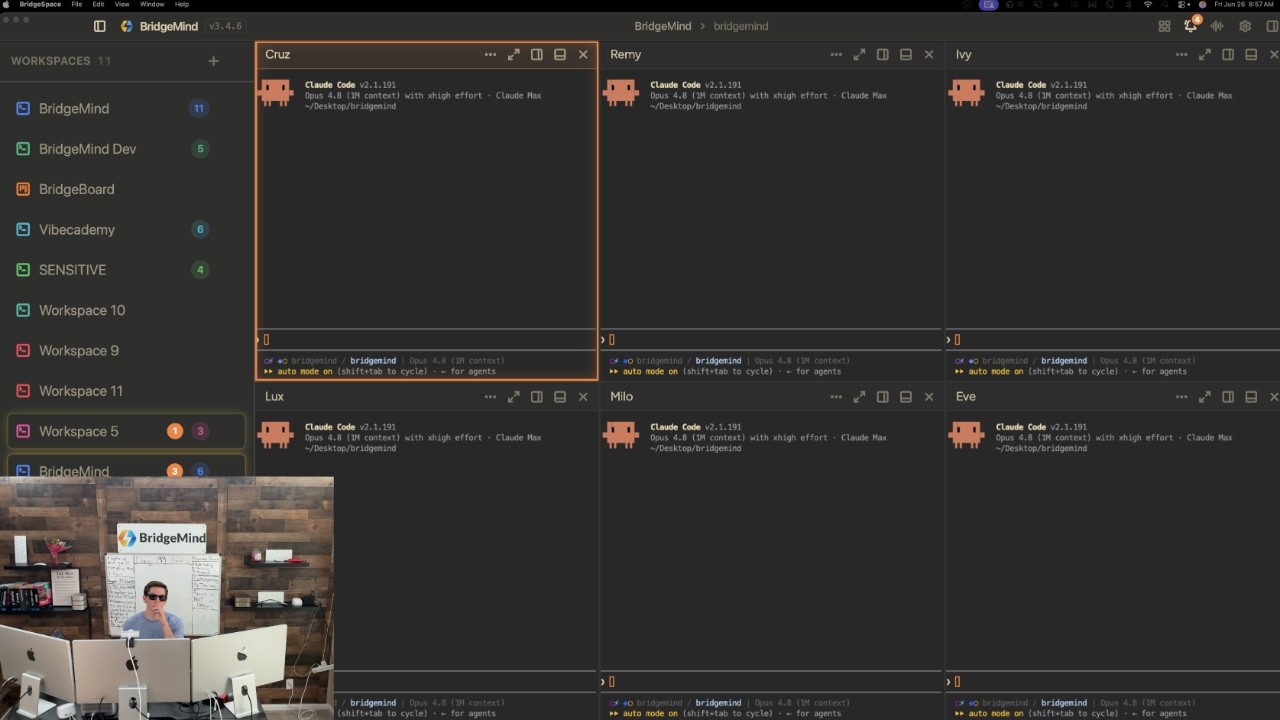Close the Remy terminal pane
Viewport: 1280px width, 720px height.
pyautogui.click(x=929, y=55)
